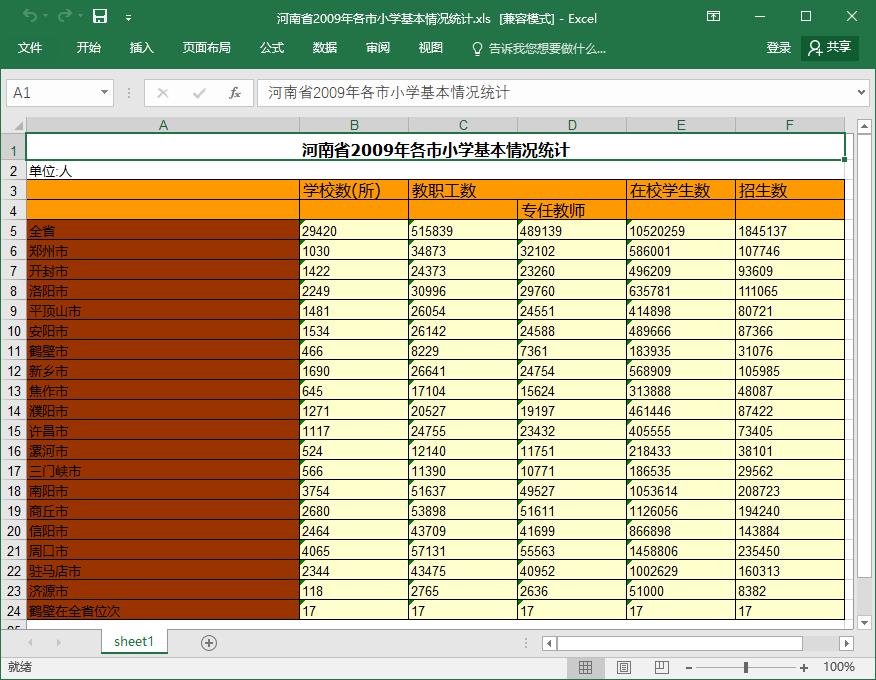Screen dimensions: 876x680
Task: Click the Select All corner triangle
Action: tap(18, 125)
